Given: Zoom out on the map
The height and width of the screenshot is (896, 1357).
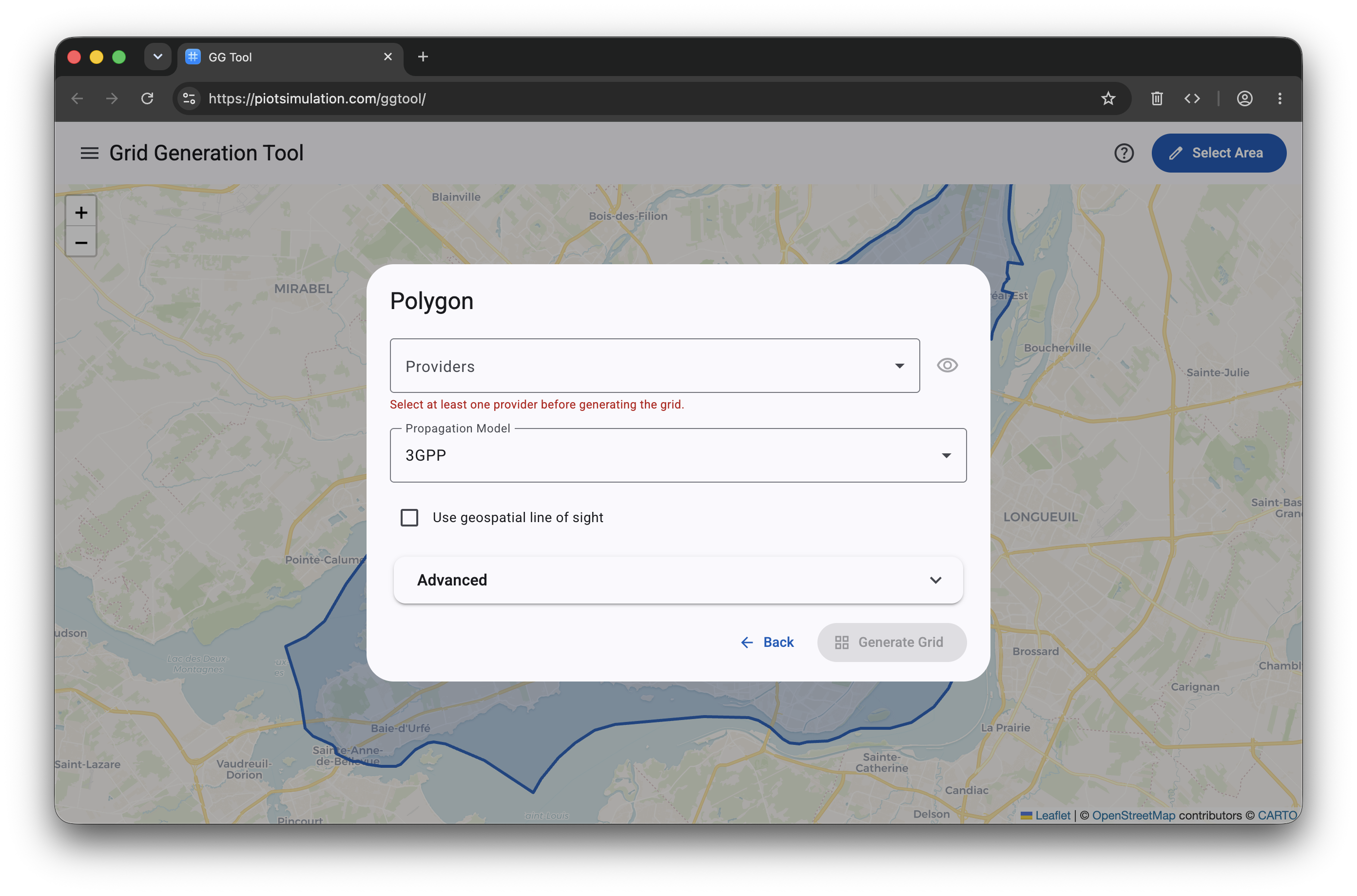Looking at the screenshot, I should click(81, 243).
